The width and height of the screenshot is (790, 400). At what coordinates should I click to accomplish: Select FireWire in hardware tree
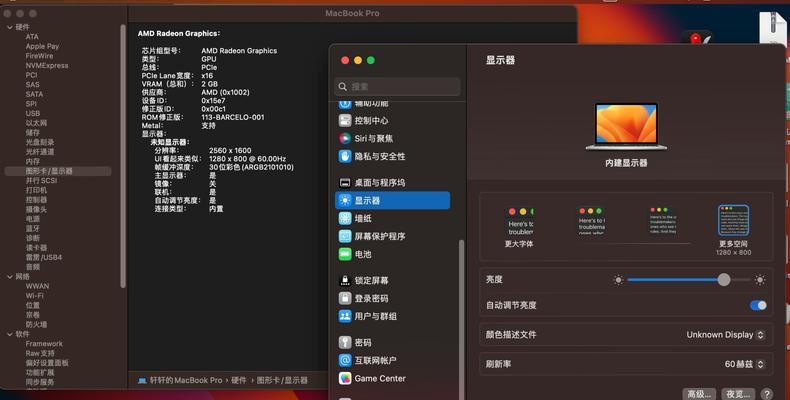pyautogui.click(x=39, y=56)
